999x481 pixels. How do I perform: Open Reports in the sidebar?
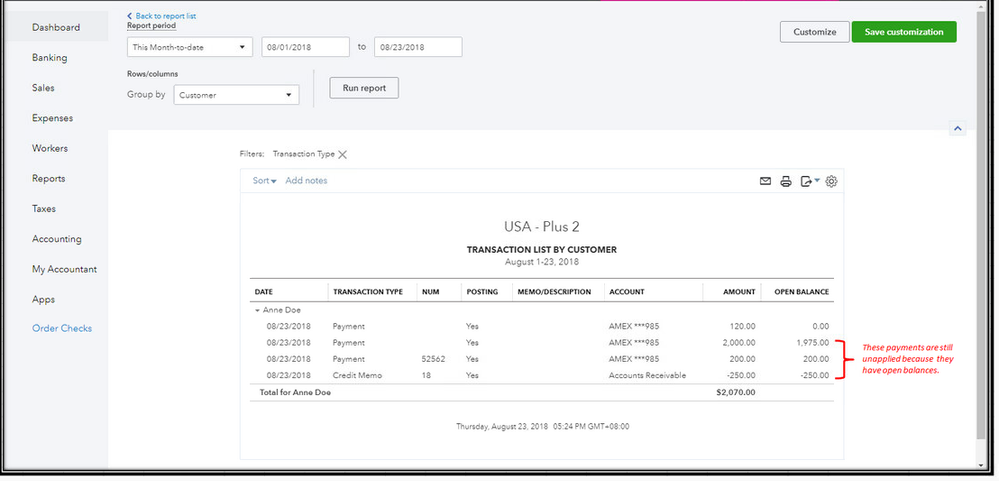(48, 178)
